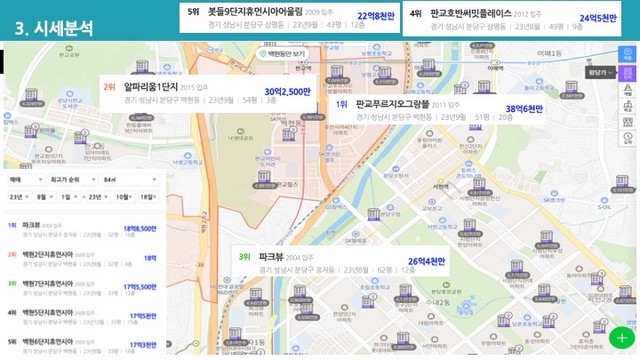
Task: Click the 알파리움1단지 2위 info card
Action: pyautogui.click(x=208, y=93)
